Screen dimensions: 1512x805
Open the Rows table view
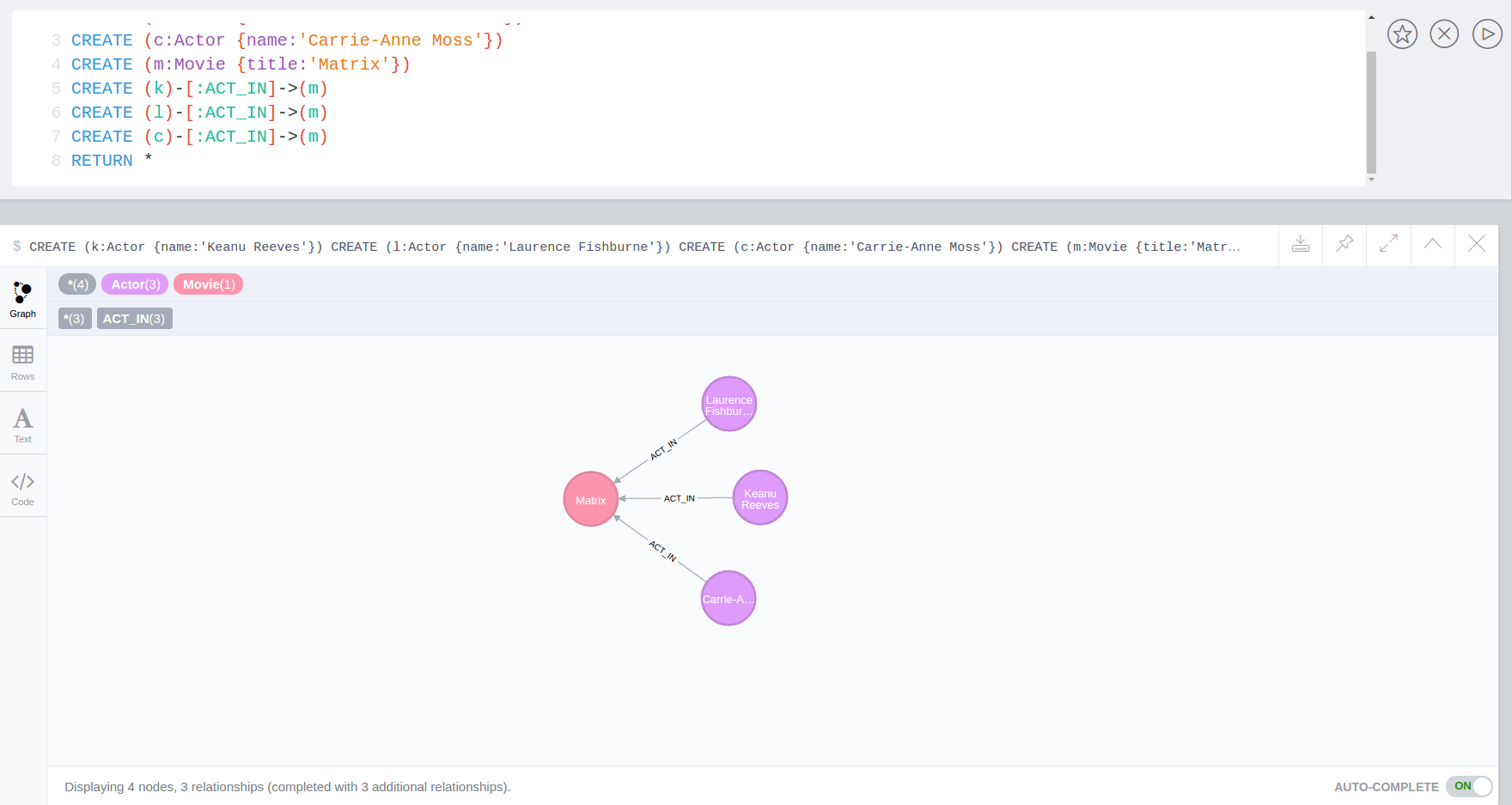click(x=23, y=362)
